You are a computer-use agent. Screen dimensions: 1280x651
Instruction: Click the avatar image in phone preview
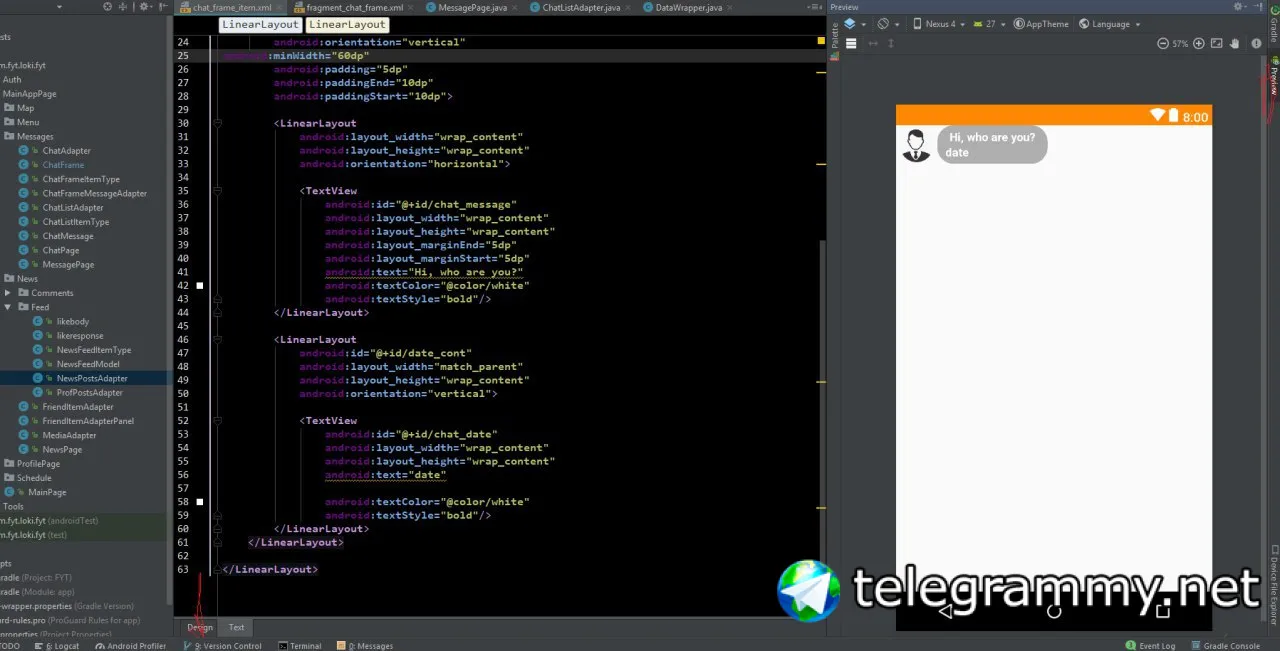[x=916, y=145]
